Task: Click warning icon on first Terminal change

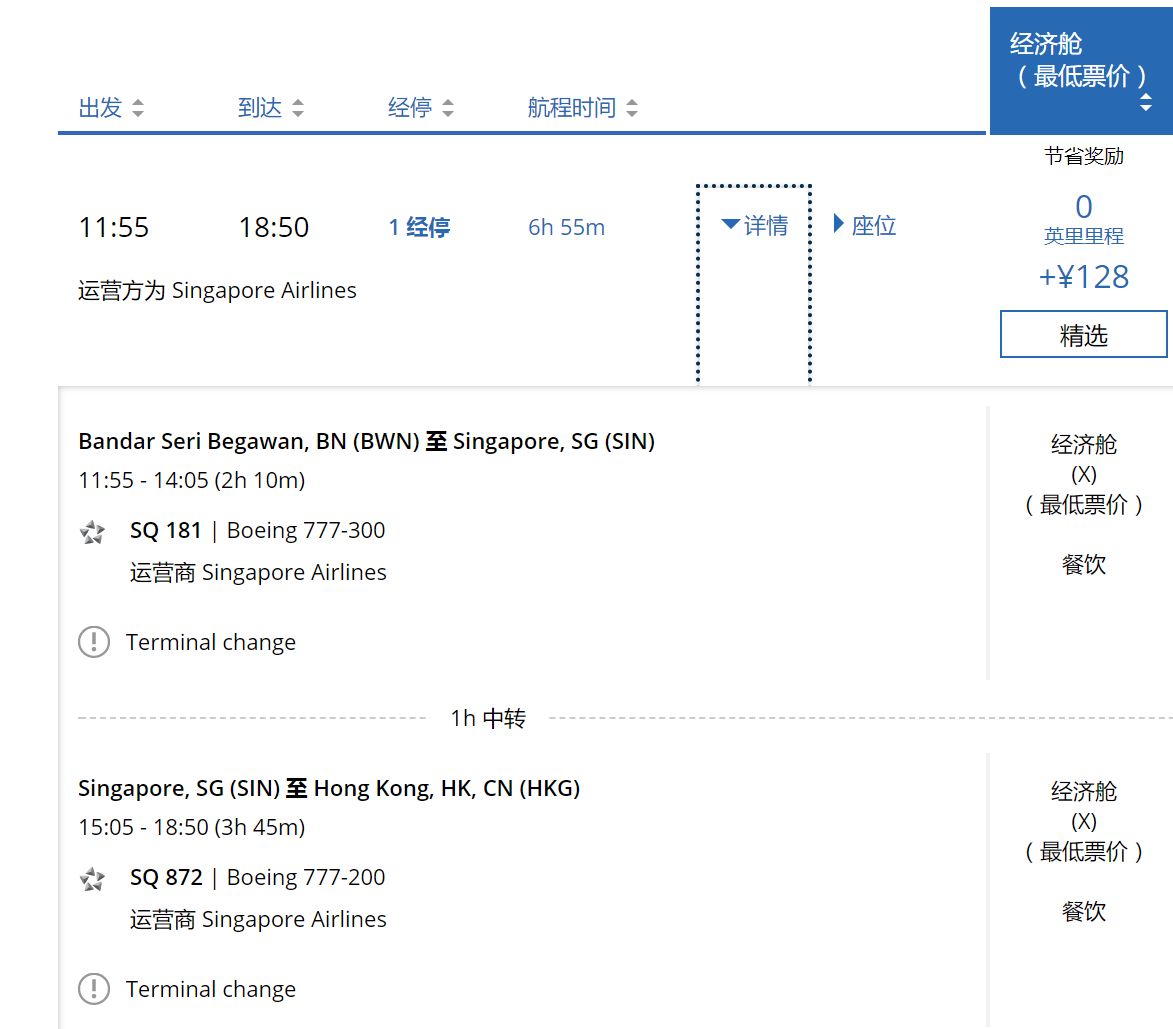Action: 94,642
